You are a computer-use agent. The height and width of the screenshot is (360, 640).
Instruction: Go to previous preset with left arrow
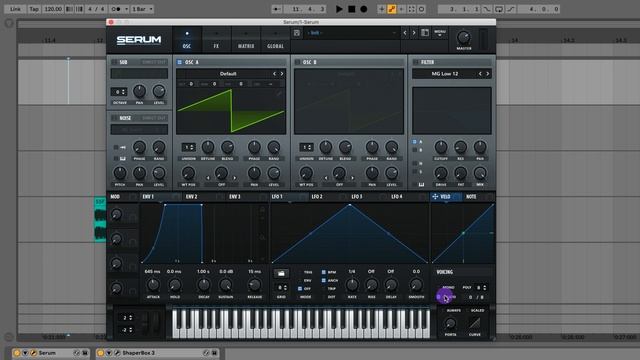405,33
